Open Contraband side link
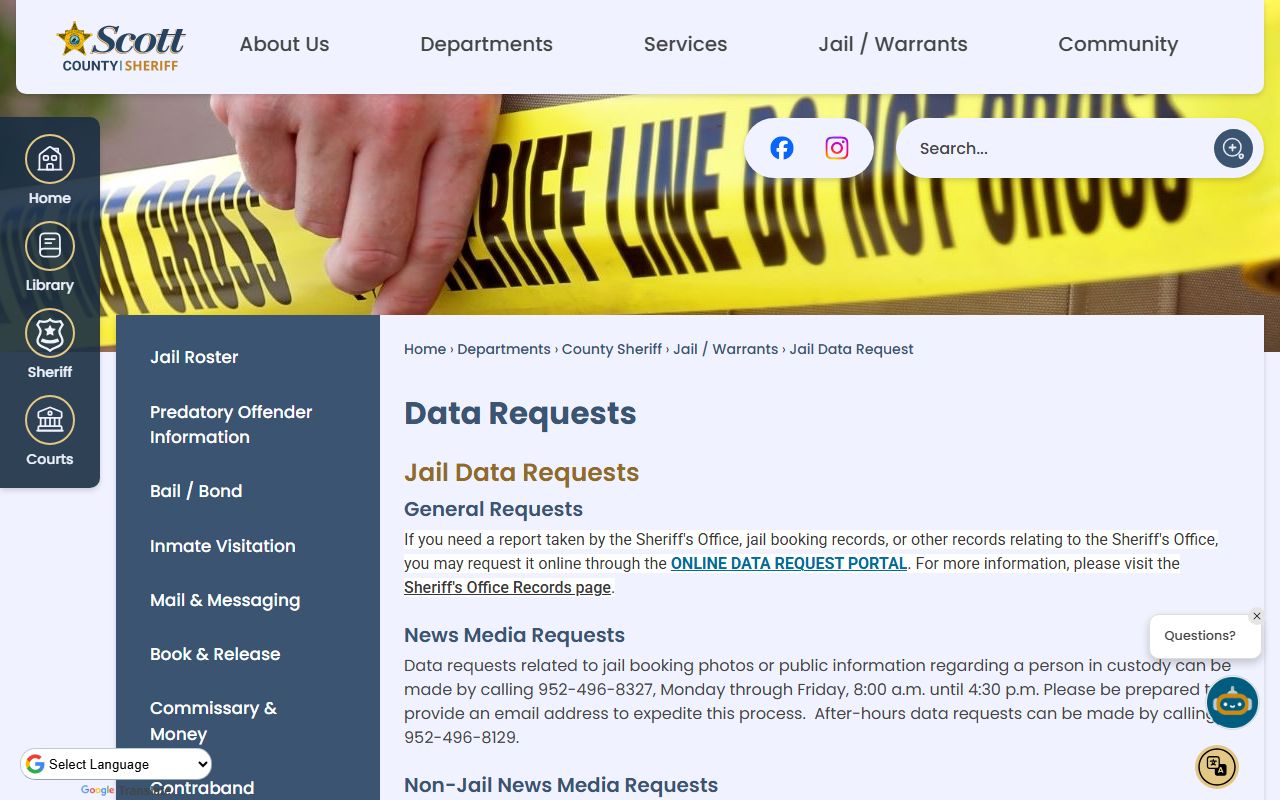The image size is (1280, 800). [202, 788]
